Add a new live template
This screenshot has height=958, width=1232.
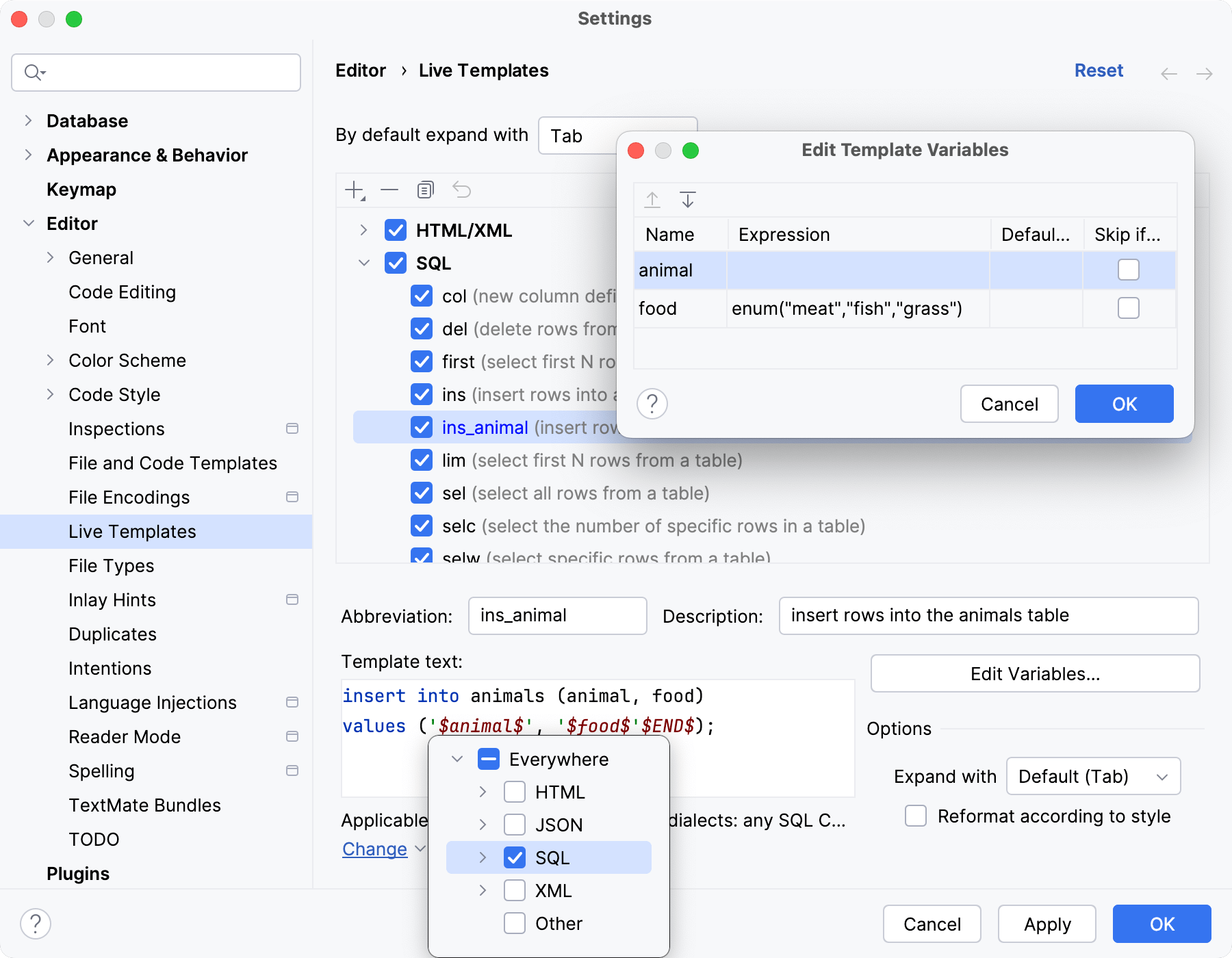pos(352,190)
